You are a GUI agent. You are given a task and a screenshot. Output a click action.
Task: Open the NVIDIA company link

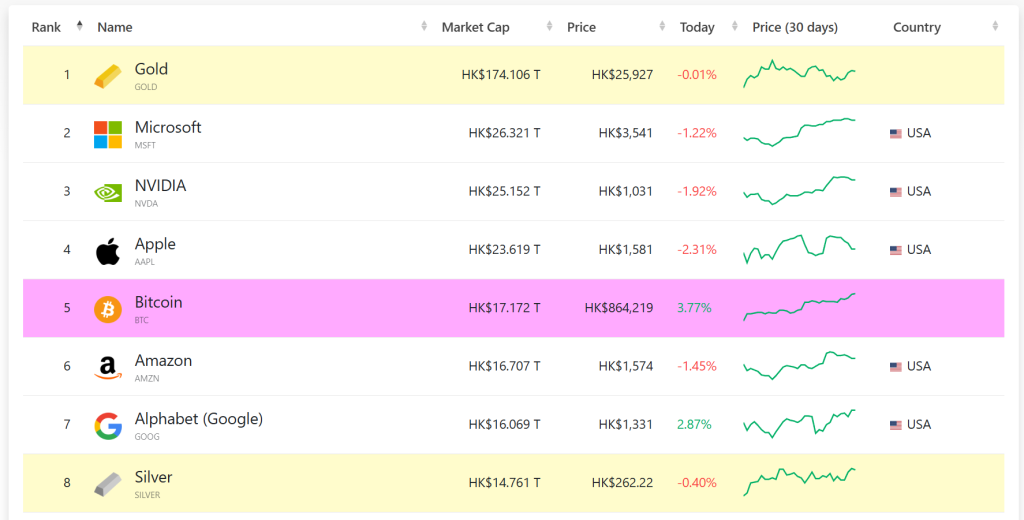click(x=160, y=185)
